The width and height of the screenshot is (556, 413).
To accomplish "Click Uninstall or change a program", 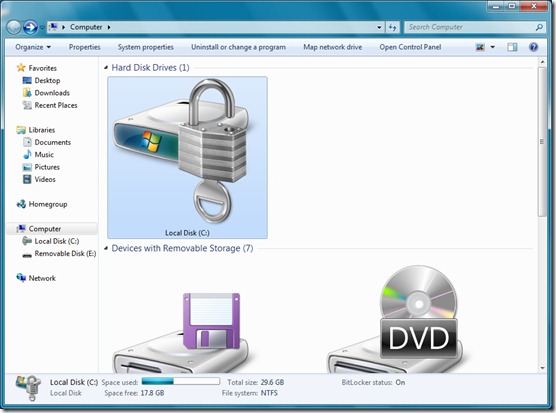I will tap(238, 47).
